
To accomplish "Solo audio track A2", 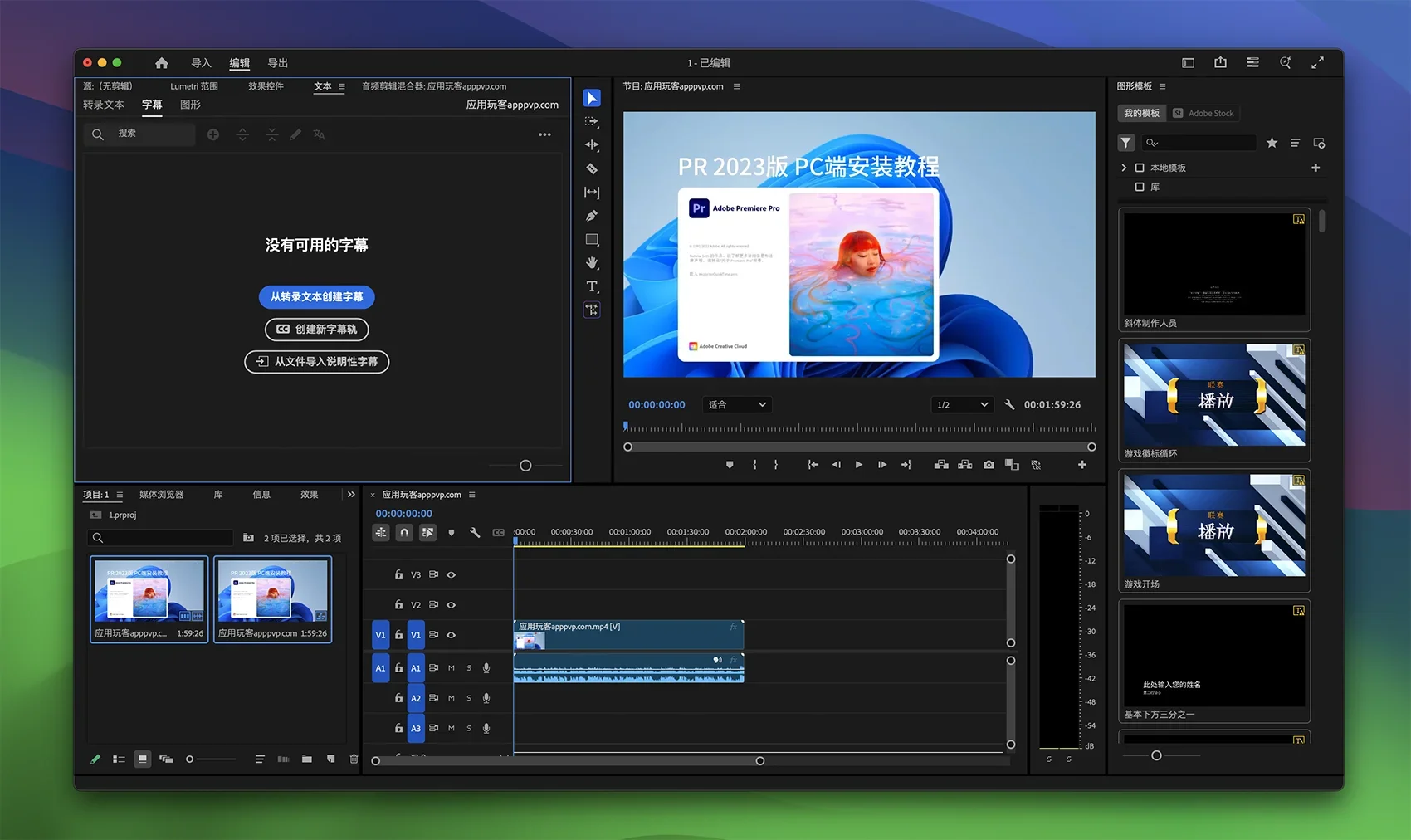I will click(469, 698).
